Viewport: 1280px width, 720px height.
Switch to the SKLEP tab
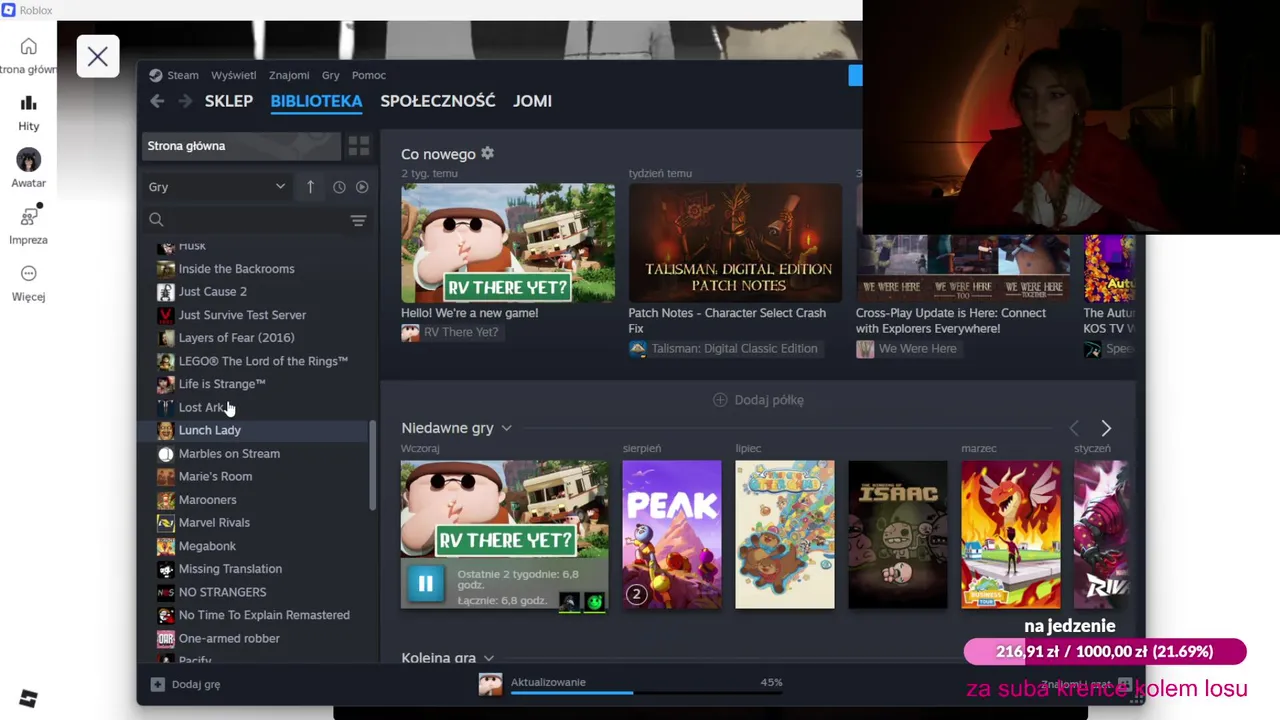229,101
